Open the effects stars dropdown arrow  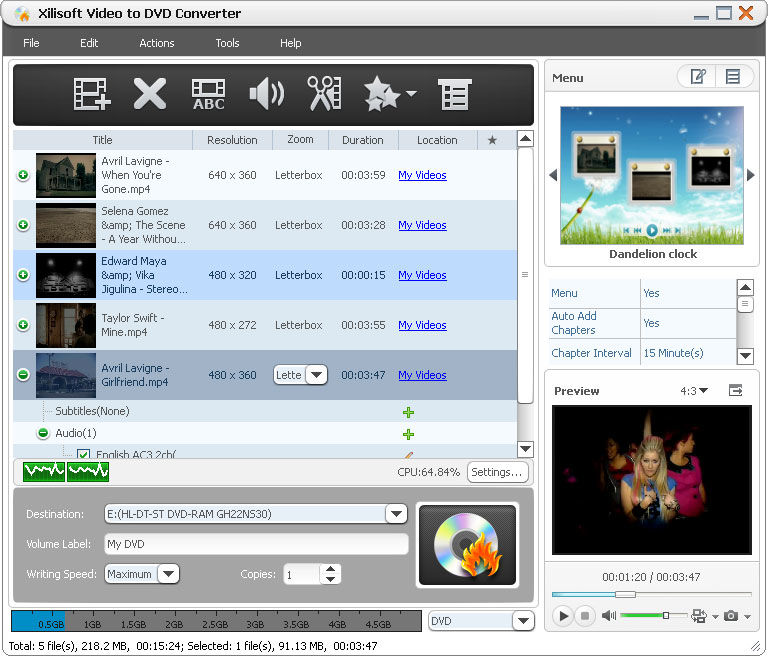click(411, 93)
